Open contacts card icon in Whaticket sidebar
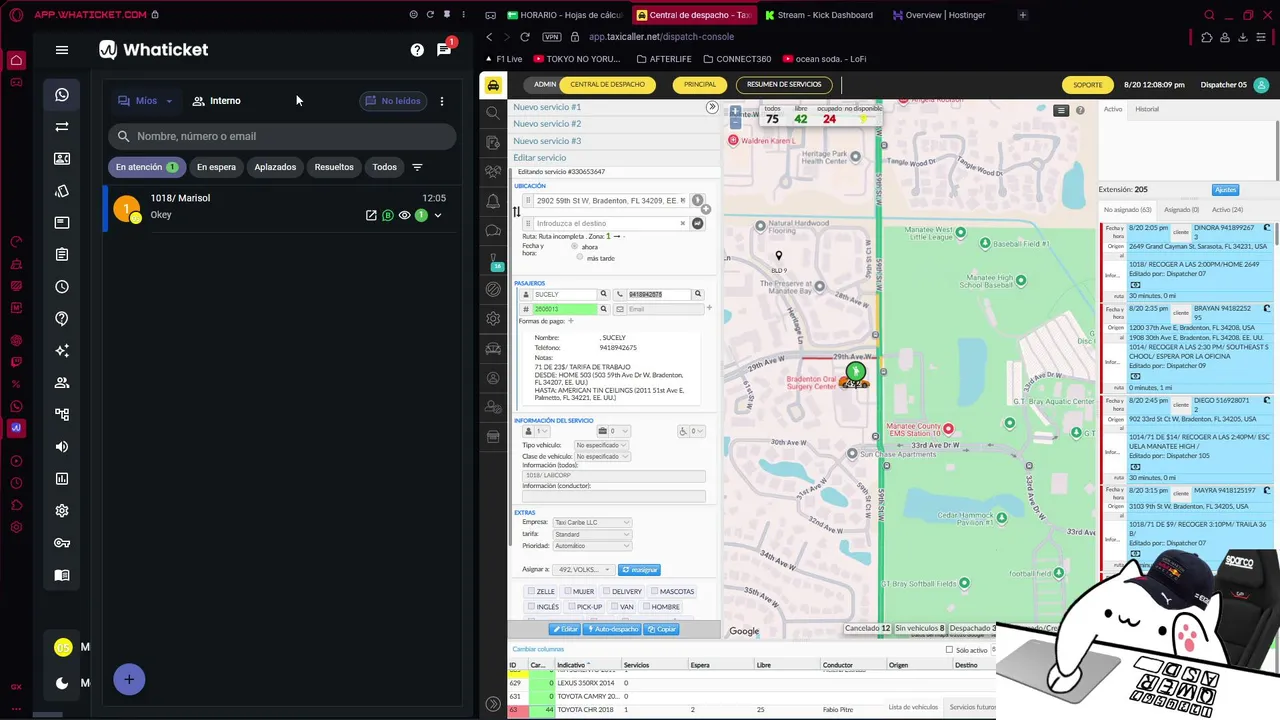Viewport: 1280px width, 720px height. [62, 159]
